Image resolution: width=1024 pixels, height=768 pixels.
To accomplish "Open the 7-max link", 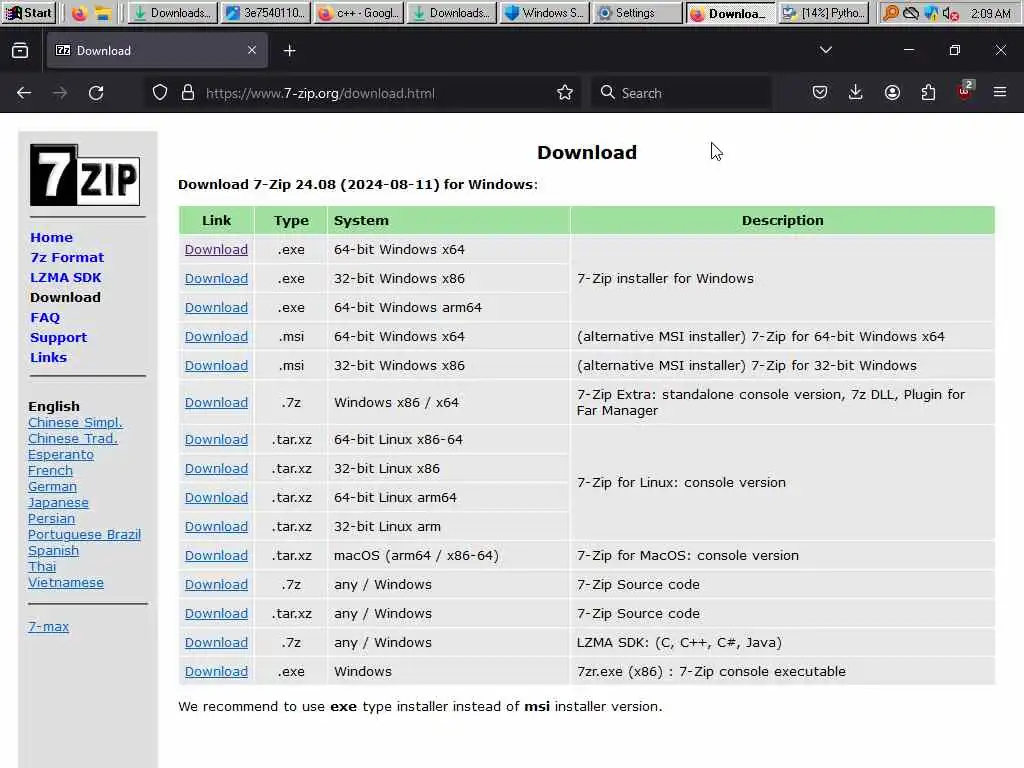I will pyautogui.click(x=48, y=627).
